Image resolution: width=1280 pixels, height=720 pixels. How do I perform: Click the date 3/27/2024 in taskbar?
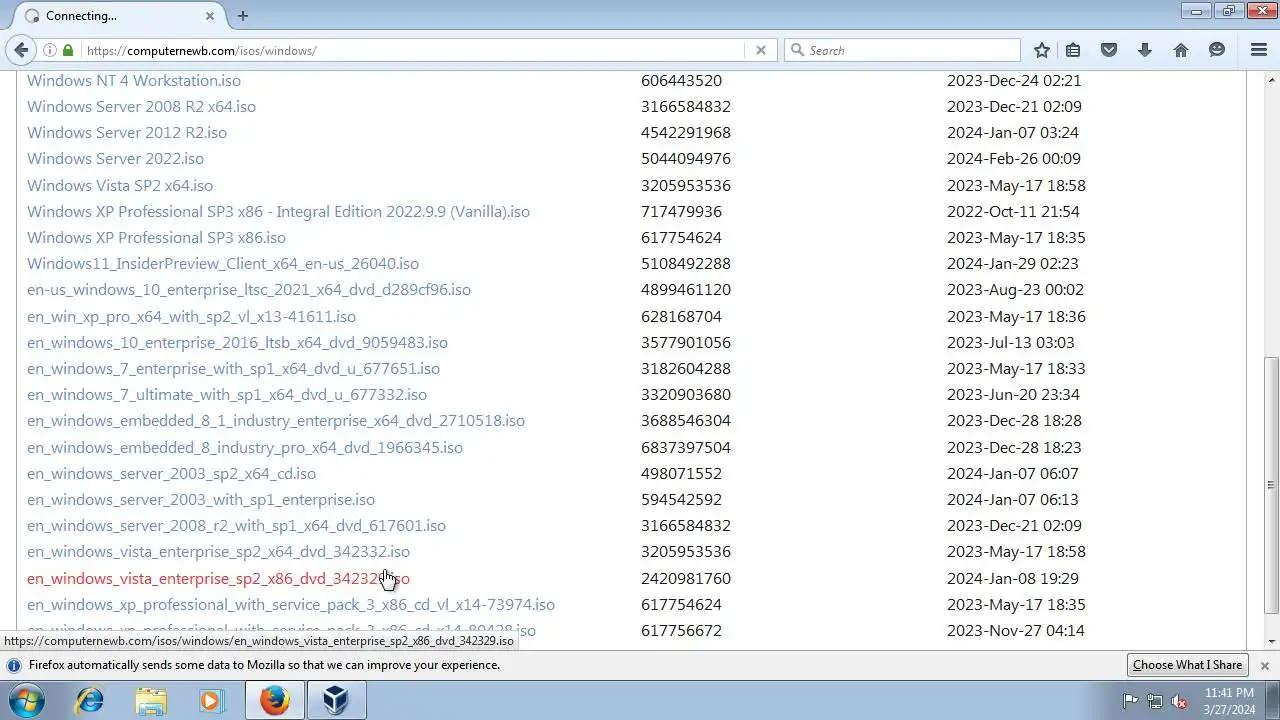1229,710
